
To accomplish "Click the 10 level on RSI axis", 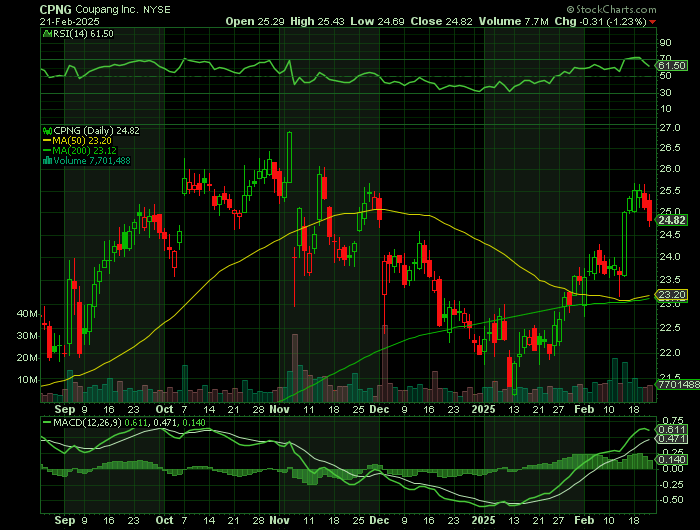I will tap(665, 109).
